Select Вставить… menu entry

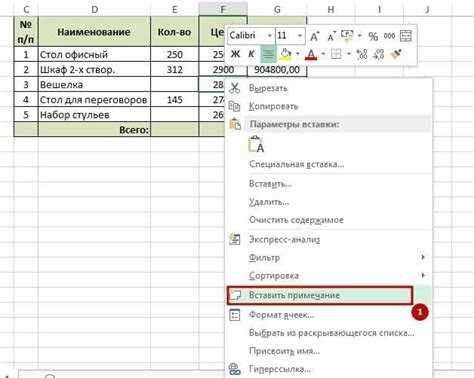329,184
